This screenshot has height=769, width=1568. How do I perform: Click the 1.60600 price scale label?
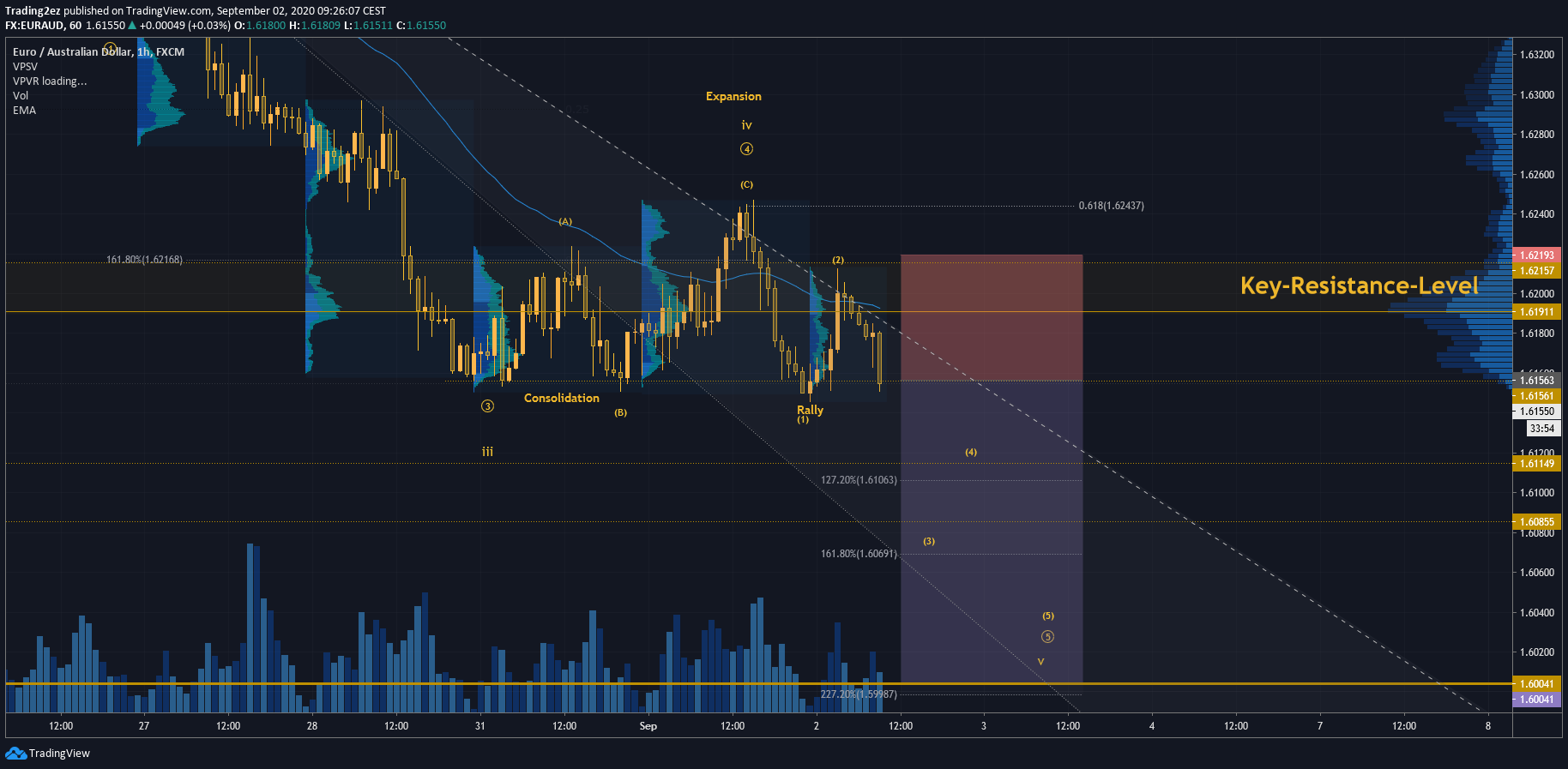1537,572
